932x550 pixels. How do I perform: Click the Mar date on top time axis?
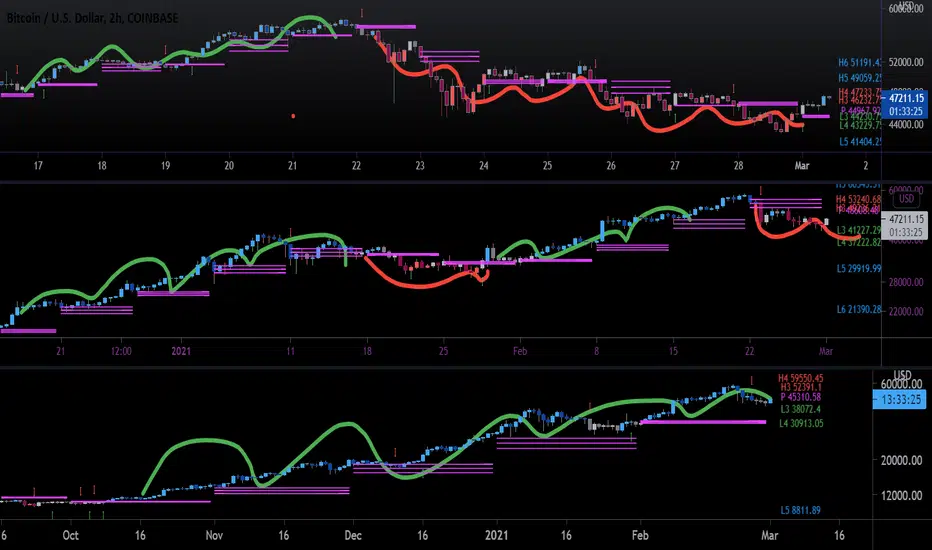coord(802,166)
